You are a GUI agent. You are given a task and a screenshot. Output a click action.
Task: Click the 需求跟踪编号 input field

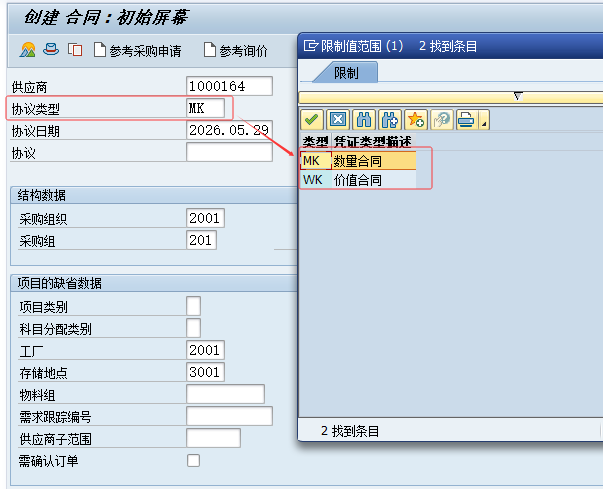tap(229, 416)
